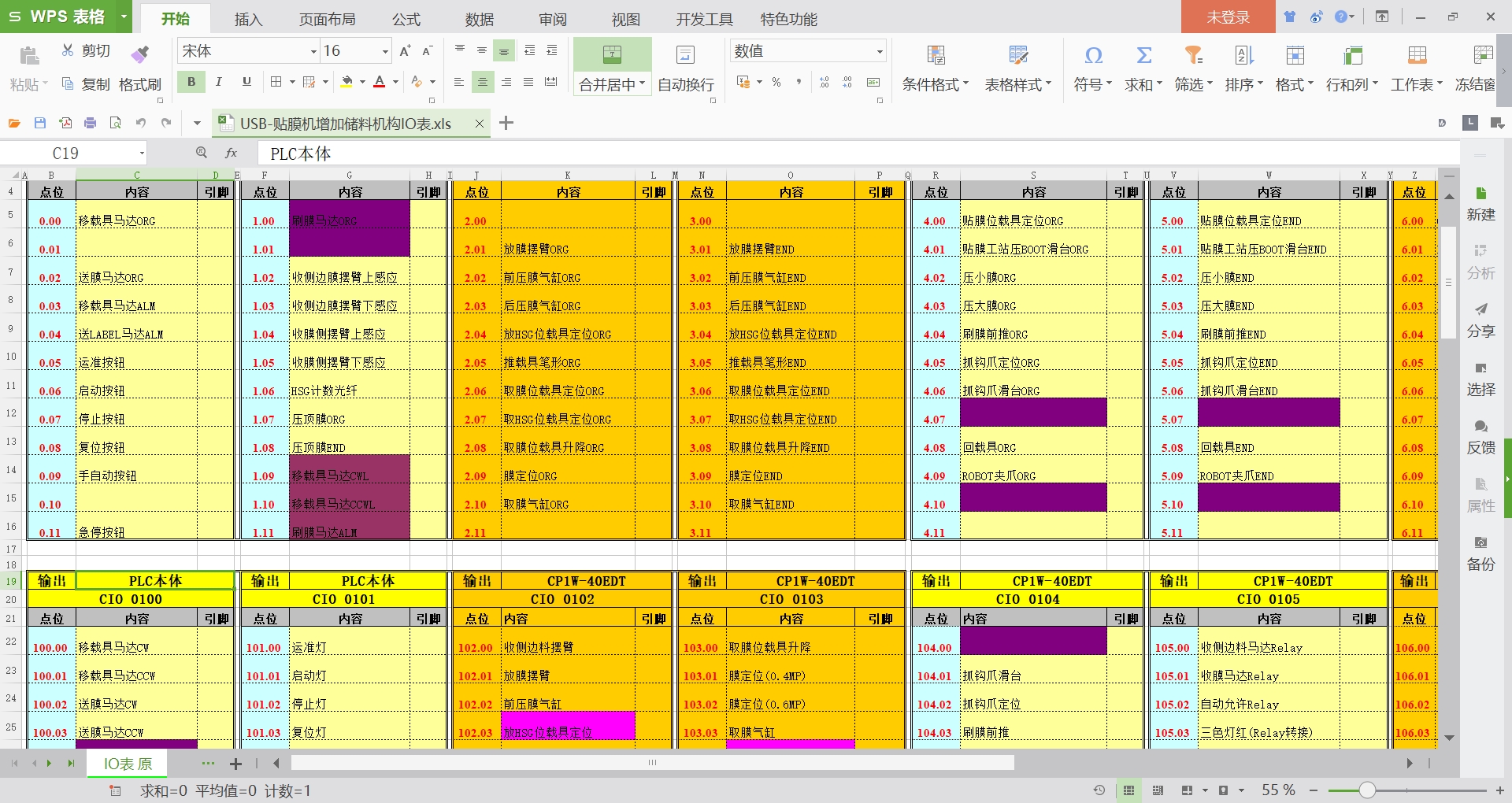Click the cut (剪切) scissors button
Screen dimensions: 1512x803
pos(86,50)
